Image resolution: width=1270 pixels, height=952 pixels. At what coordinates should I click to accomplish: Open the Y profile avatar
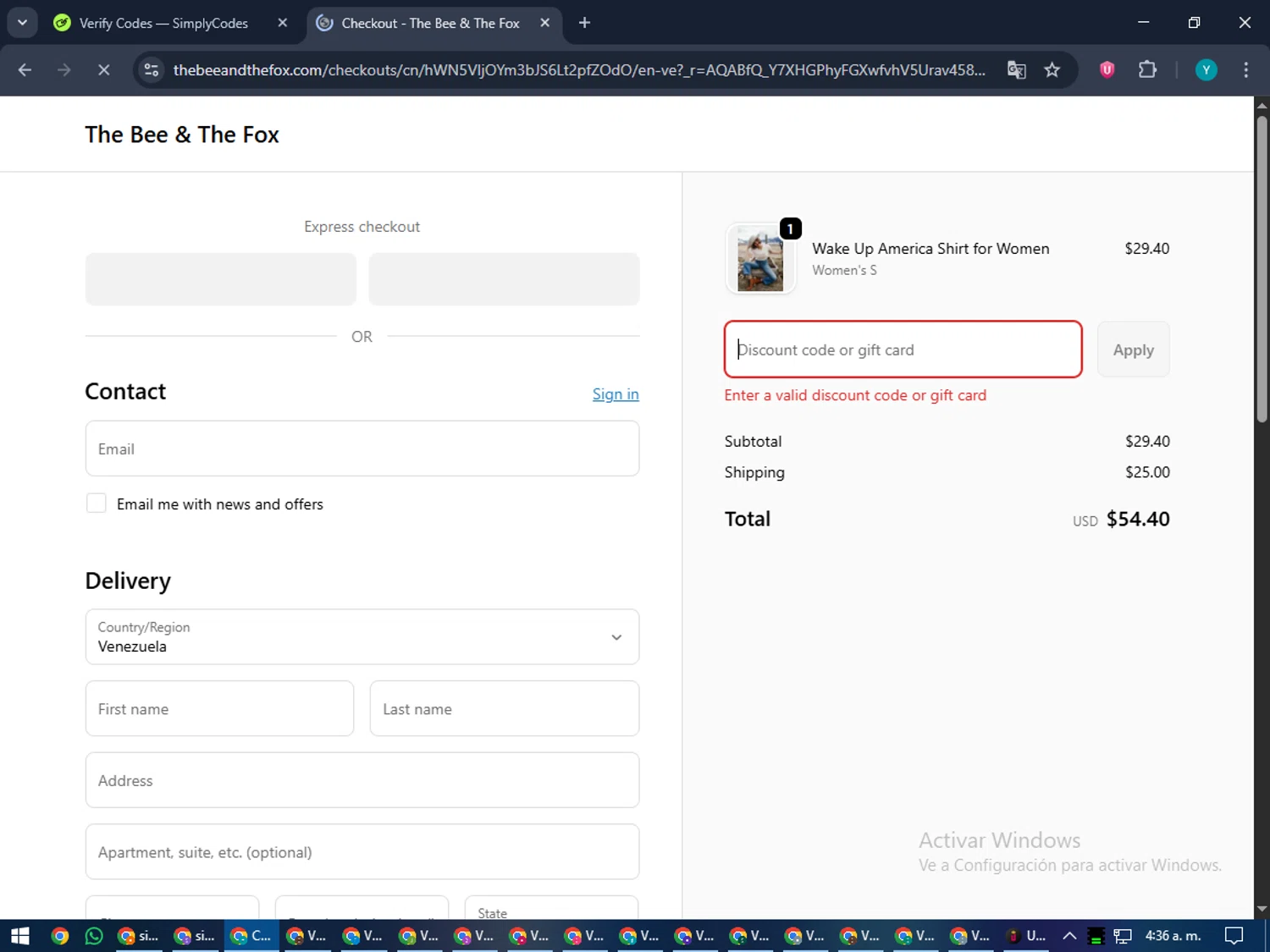(x=1206, y=70)
